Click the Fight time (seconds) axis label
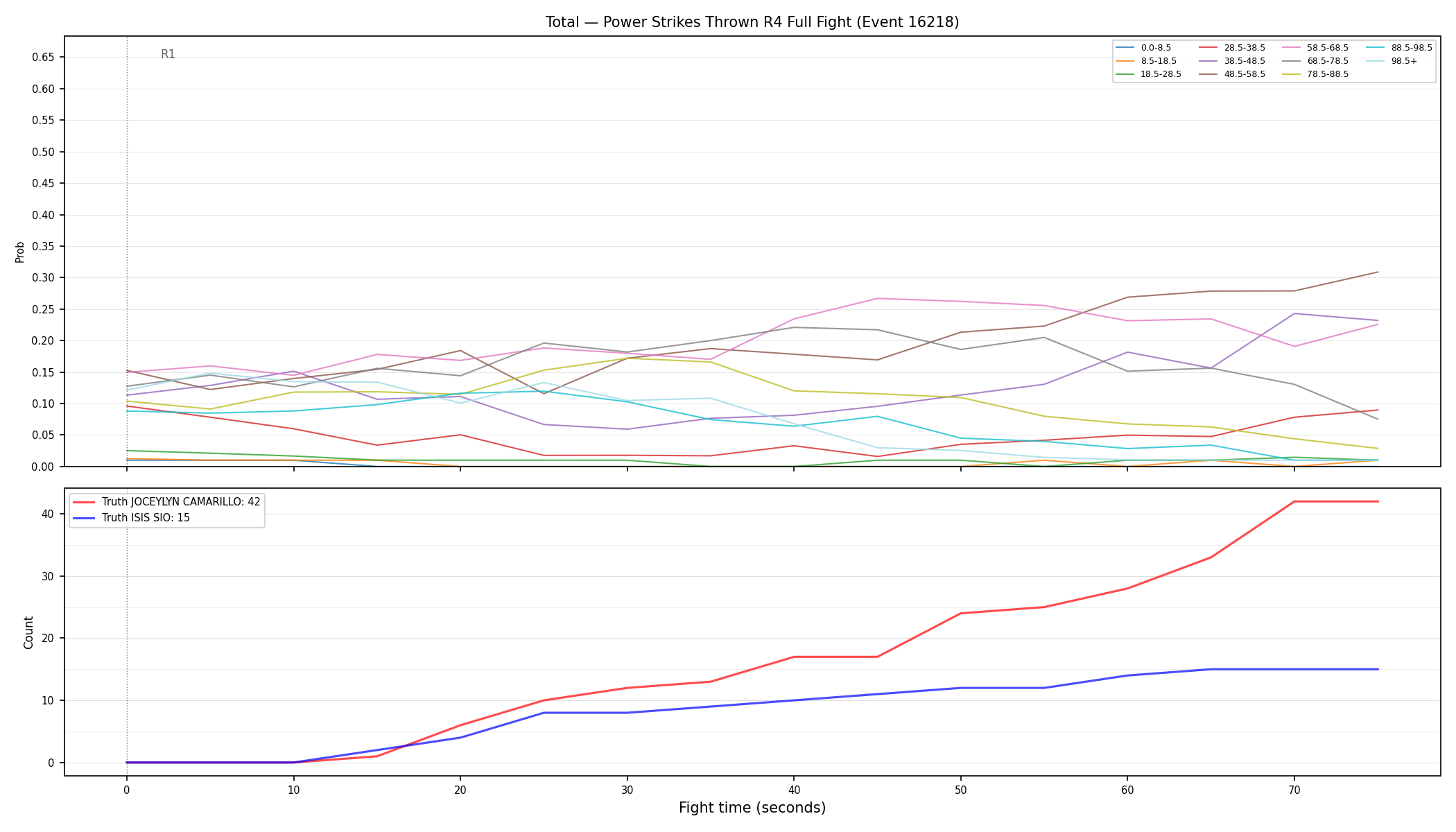 [x=752, y=808]
